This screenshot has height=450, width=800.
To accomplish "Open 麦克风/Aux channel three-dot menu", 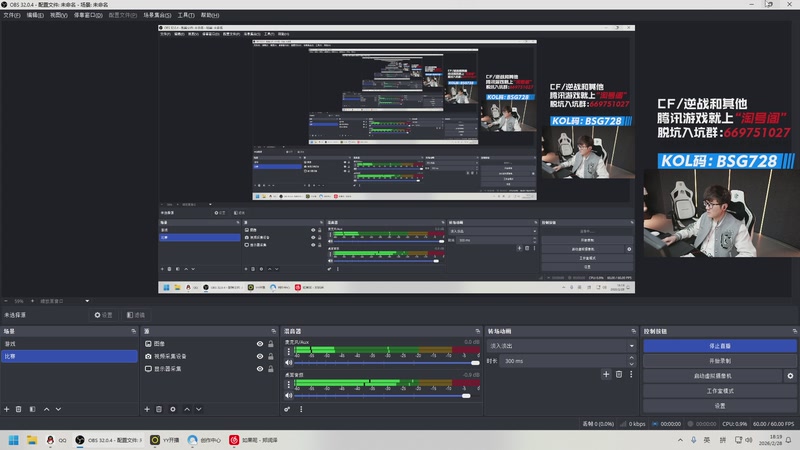I will point(289,352).
